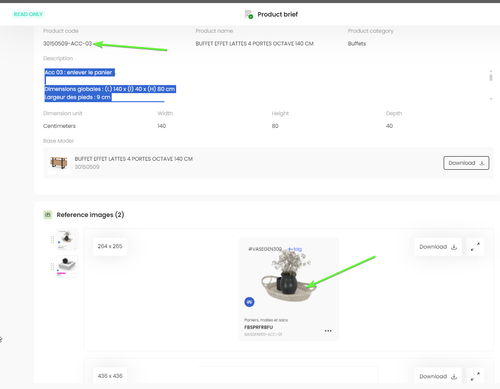Click the base model name BUFFET EFFET LATTES

tap(134, 159)
